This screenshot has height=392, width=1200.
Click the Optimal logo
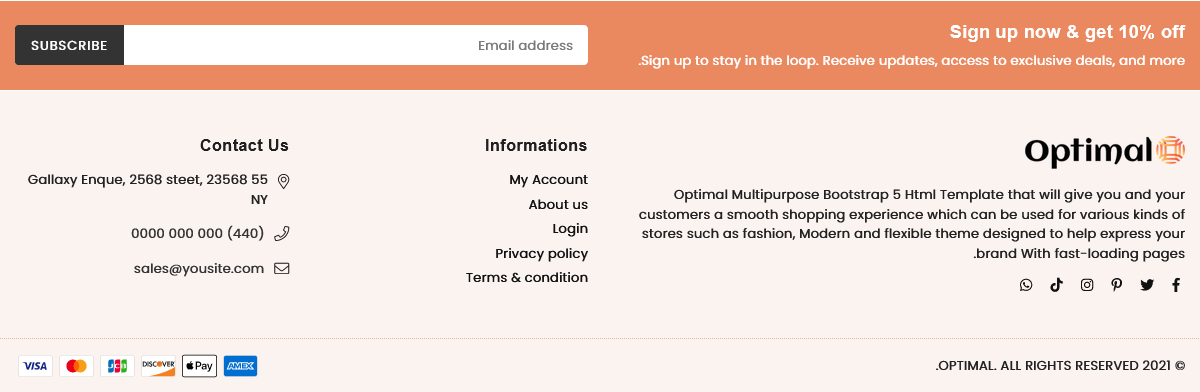point(1105,151)
